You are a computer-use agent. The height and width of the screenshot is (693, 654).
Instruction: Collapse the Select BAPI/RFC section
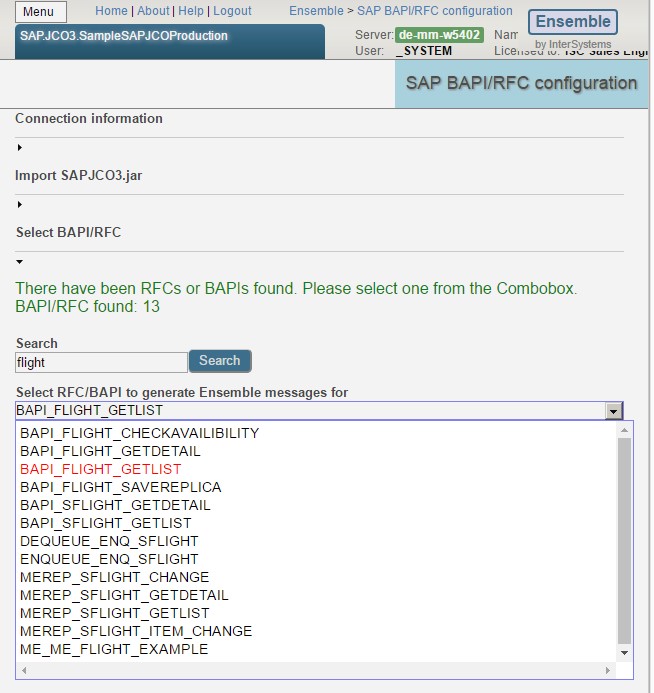coord(19,262)
